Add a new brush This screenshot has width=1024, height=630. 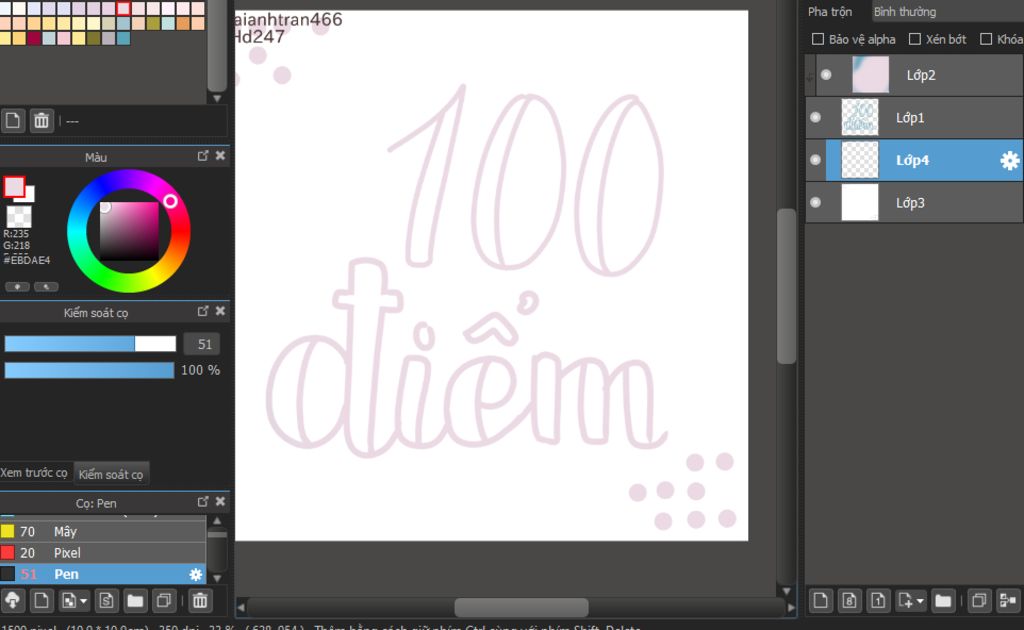pyautogui.click(x=41, y=600)
